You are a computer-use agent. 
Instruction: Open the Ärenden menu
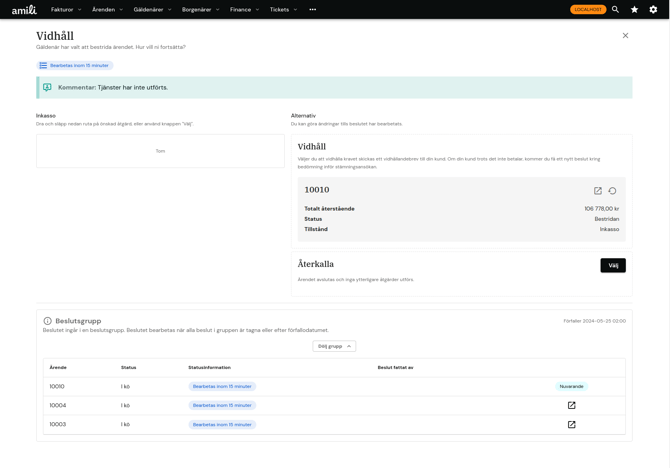(107, 9)
